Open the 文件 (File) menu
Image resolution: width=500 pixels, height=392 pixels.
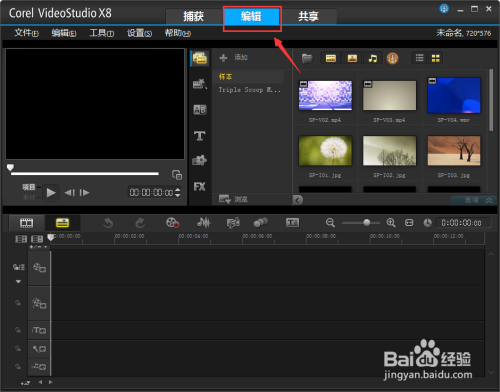(x=26, y=33)
